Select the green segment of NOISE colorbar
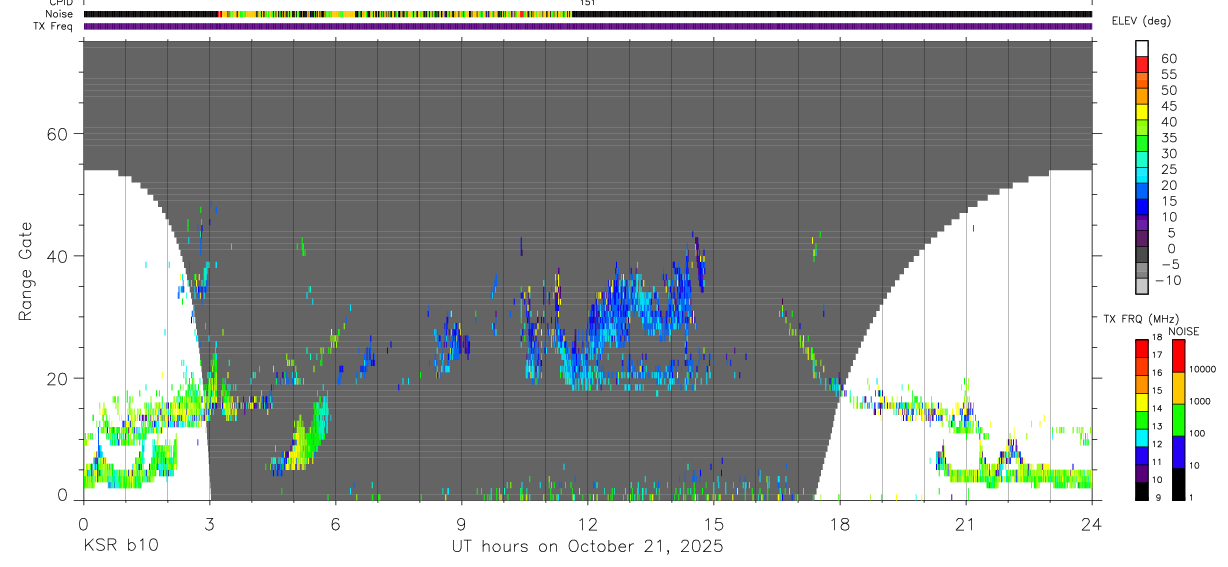The height and width of the screenshot is (567, 1228). pos(1178,419)
